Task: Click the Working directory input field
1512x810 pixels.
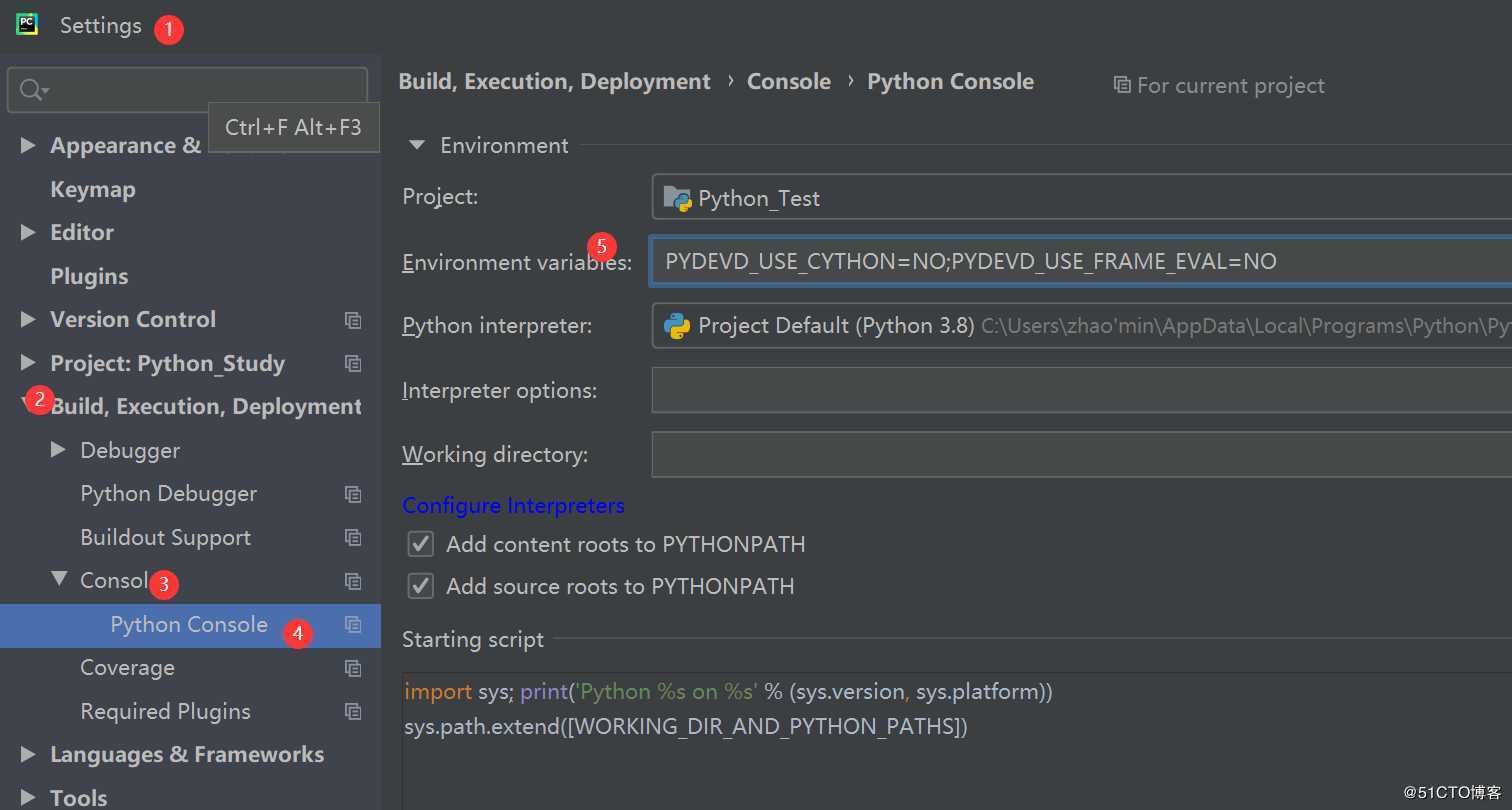Action: click(x=1082, y=454)
